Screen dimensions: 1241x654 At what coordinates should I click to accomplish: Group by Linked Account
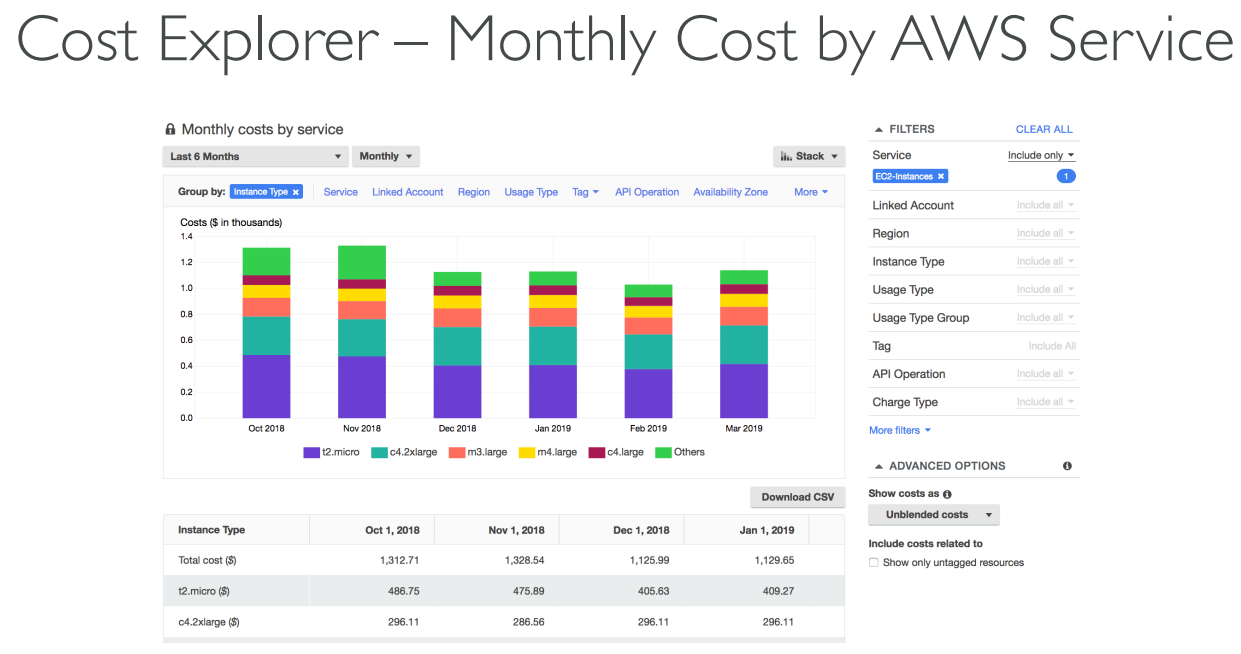(x=407, y=192)
